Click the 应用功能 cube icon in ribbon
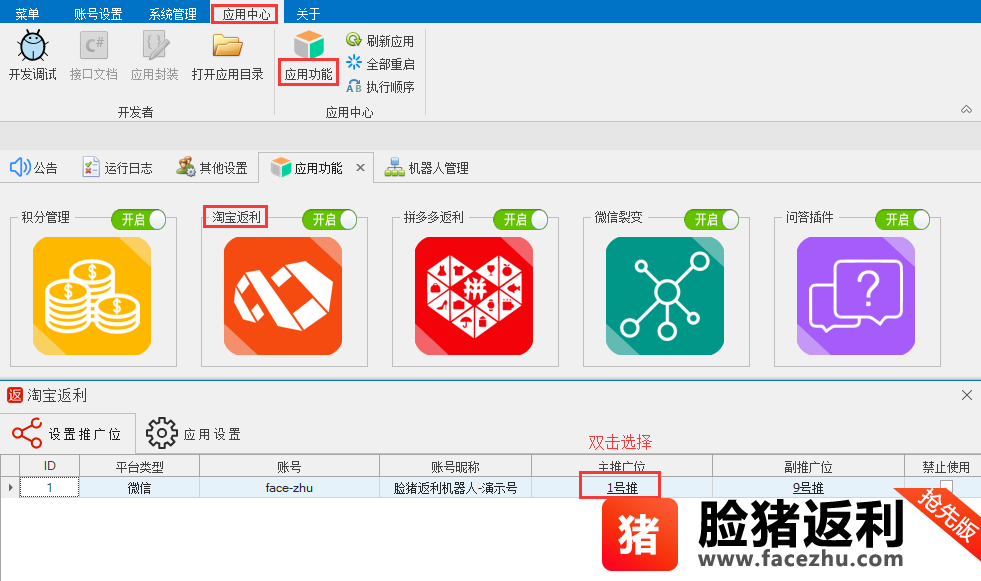The image size is (981, 581). click(308, 44)
